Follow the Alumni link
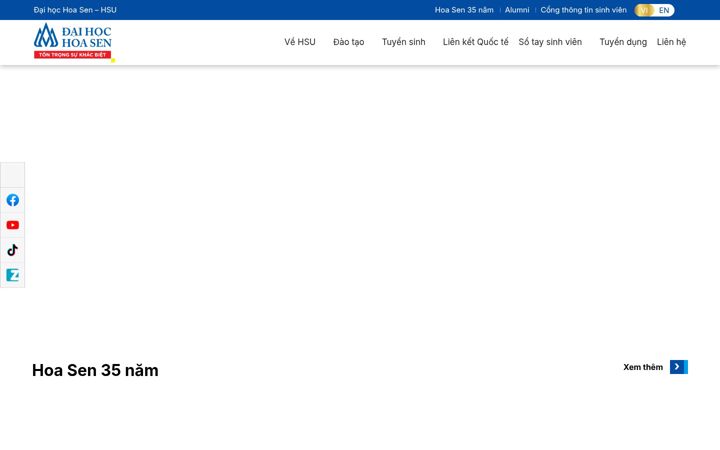 517,10
